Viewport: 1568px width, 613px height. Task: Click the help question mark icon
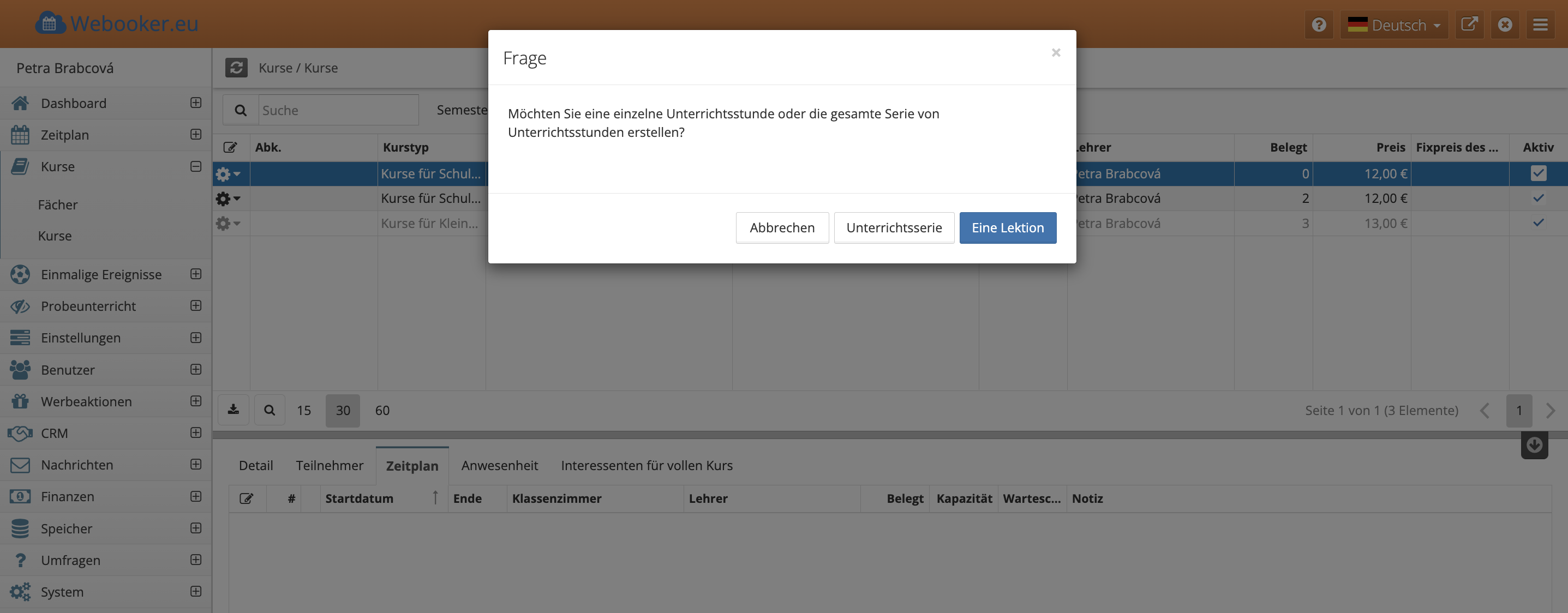point(1319,25)
